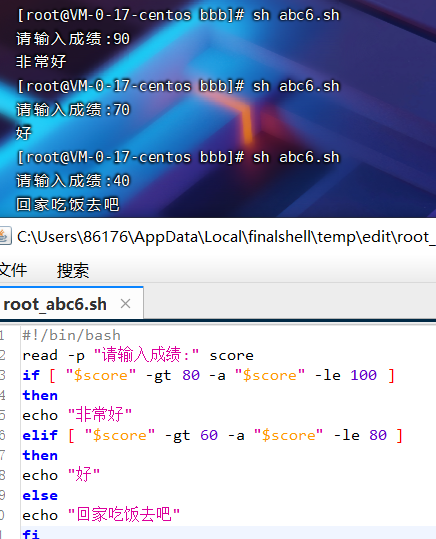The height and width of the screenshot is (539, 436).
Task: Click the echo "回家吃饭去吧" line
Action: [x=101, y=515]
